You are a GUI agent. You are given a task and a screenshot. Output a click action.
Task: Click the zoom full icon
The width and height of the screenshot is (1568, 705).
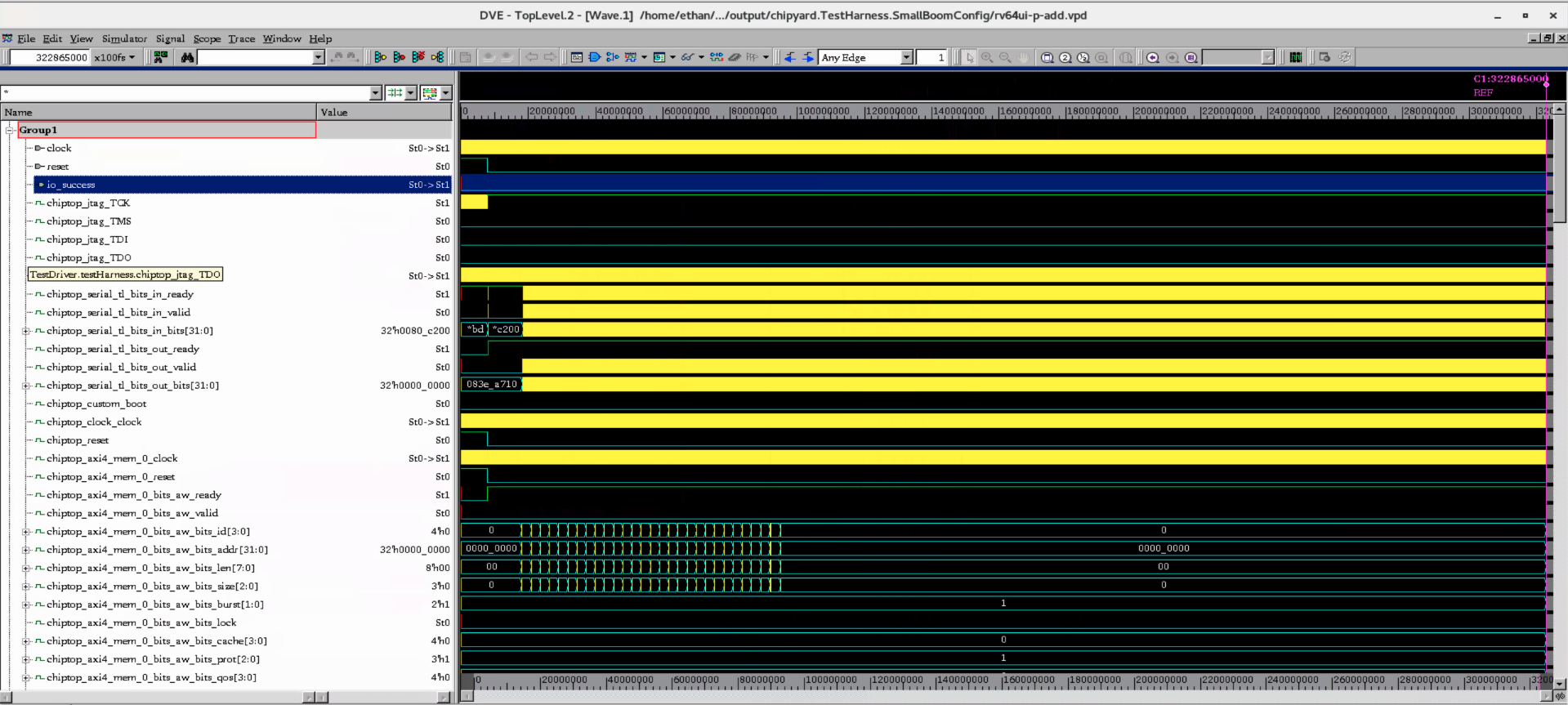click(1047, 57)
